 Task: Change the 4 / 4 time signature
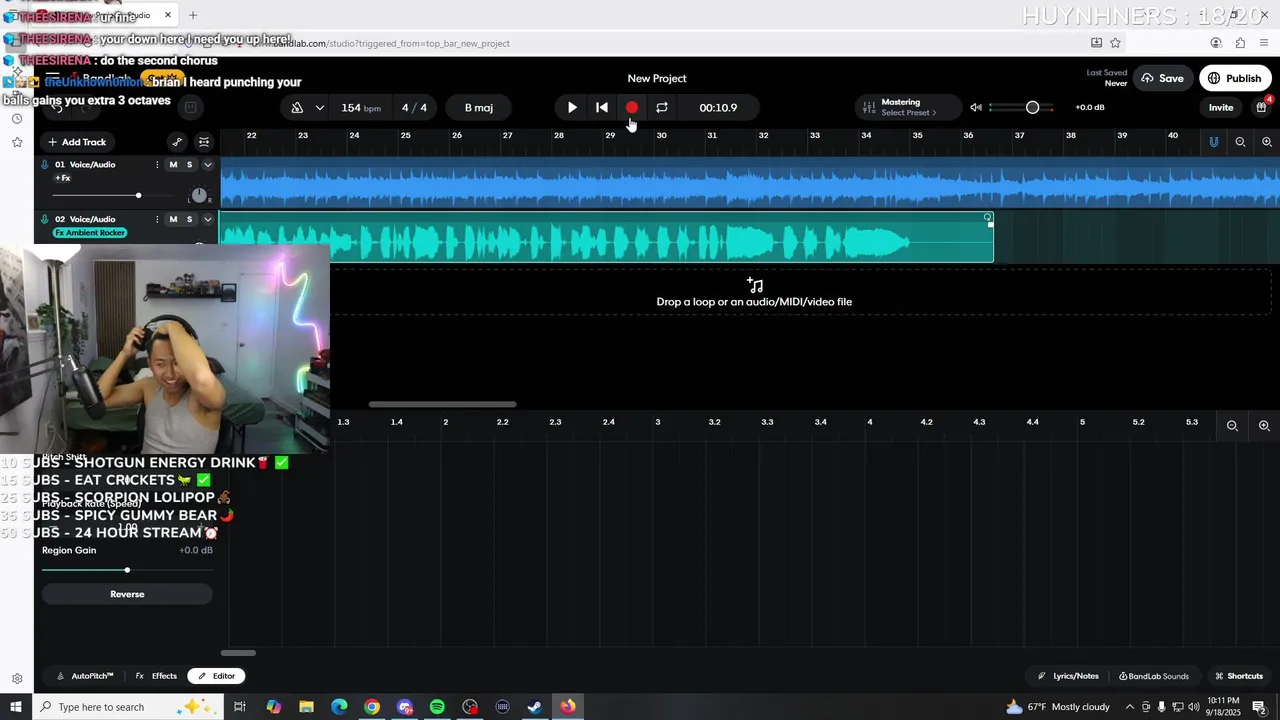click(414, 108)
